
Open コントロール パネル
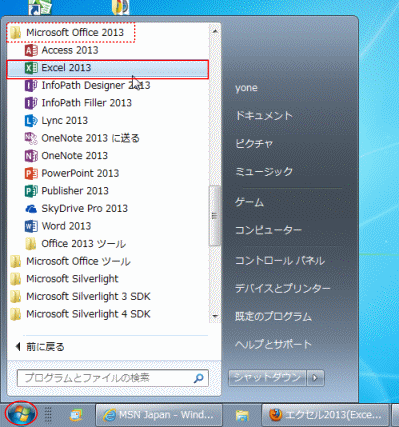(x=280, y=261)
